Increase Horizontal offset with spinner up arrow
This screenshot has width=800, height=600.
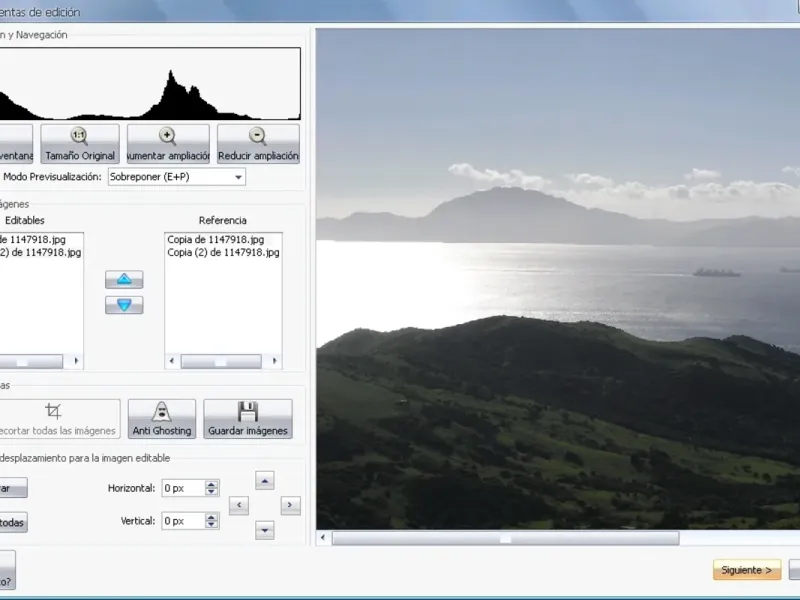[x=211, y=484]
